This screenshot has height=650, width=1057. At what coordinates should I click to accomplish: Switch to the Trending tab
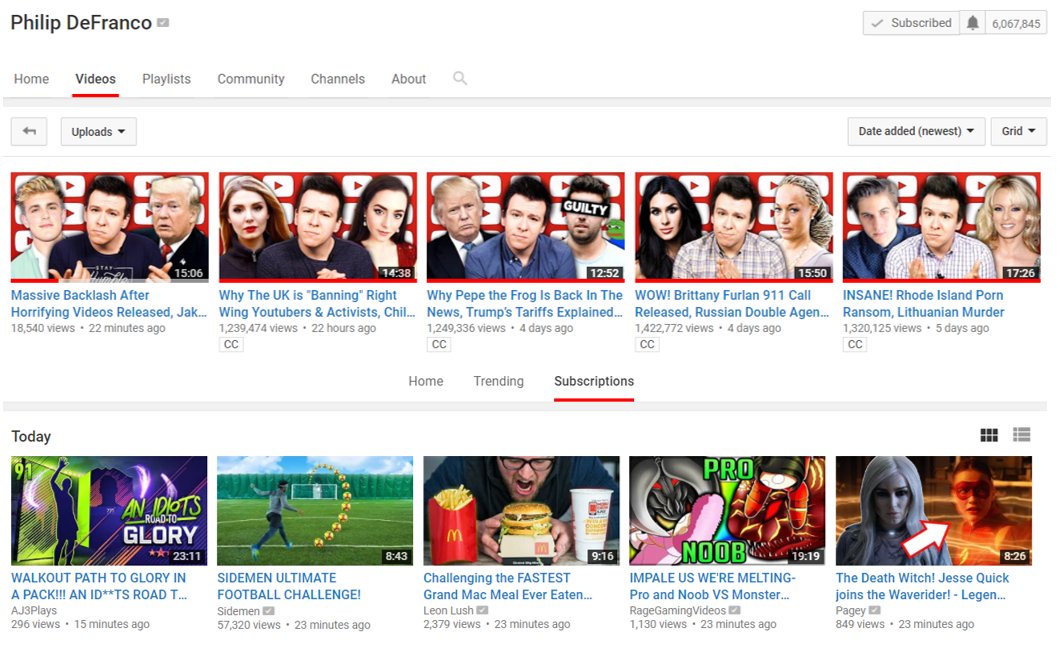click(498, 381)
